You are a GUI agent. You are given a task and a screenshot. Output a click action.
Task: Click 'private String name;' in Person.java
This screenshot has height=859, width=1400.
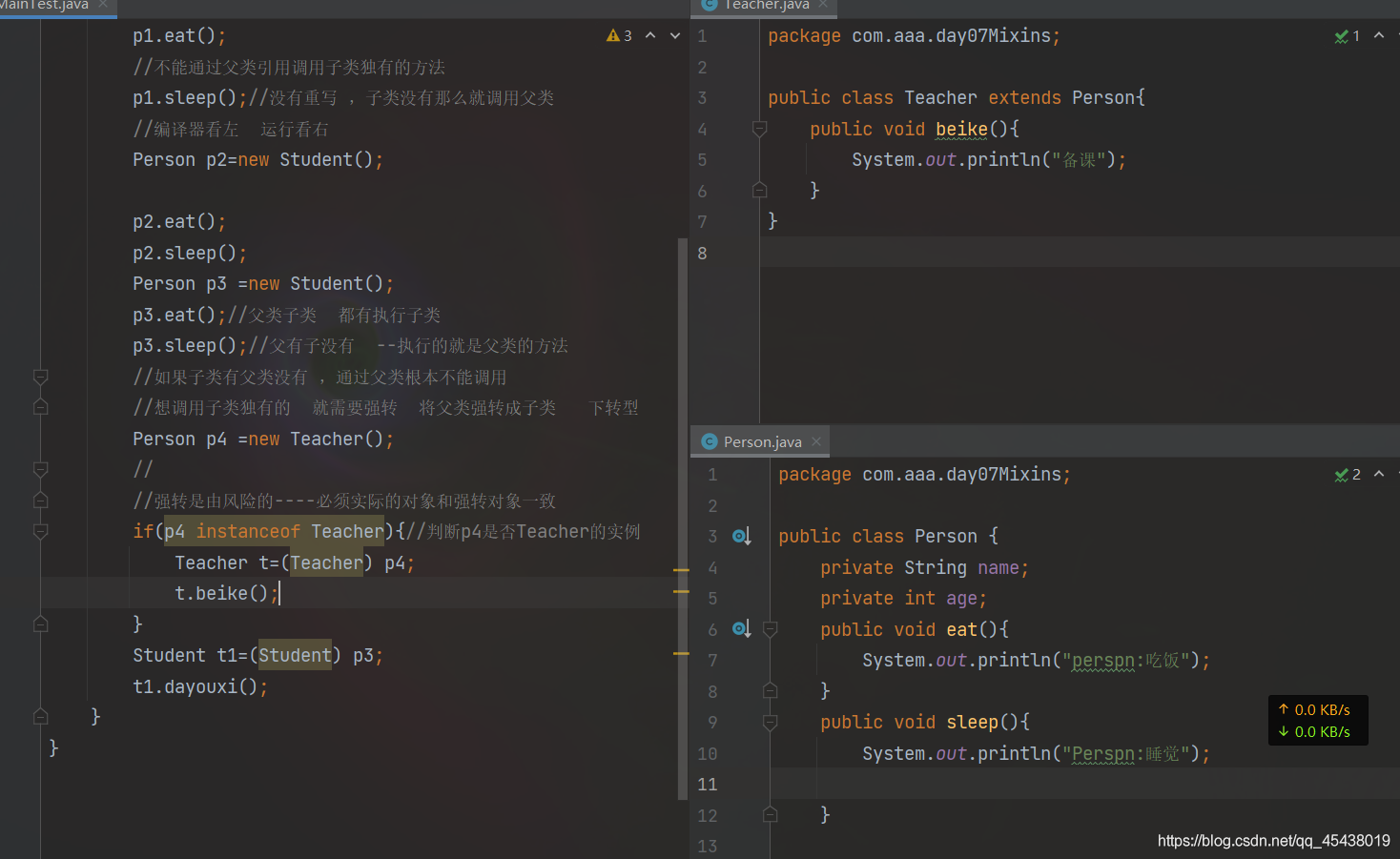click(x=924, y=568)
